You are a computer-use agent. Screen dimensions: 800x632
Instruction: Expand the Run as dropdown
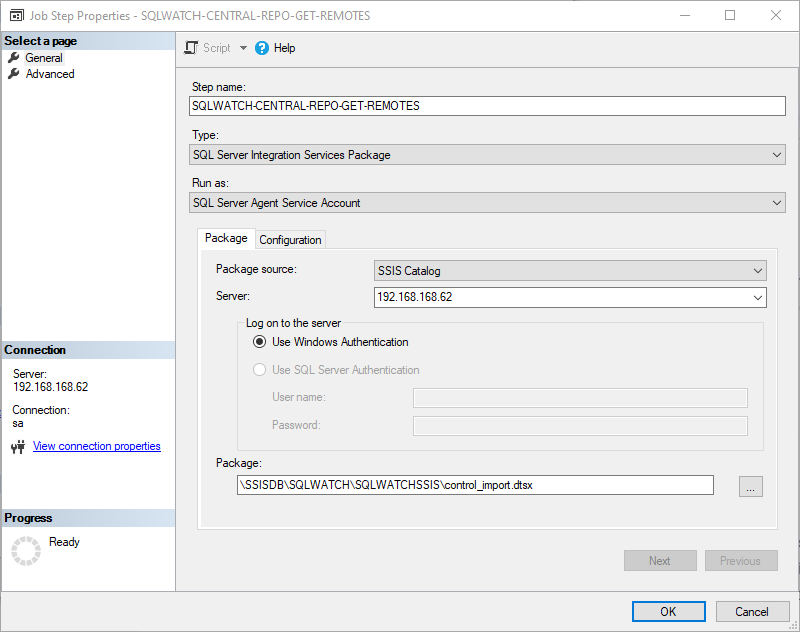point(487,203)
